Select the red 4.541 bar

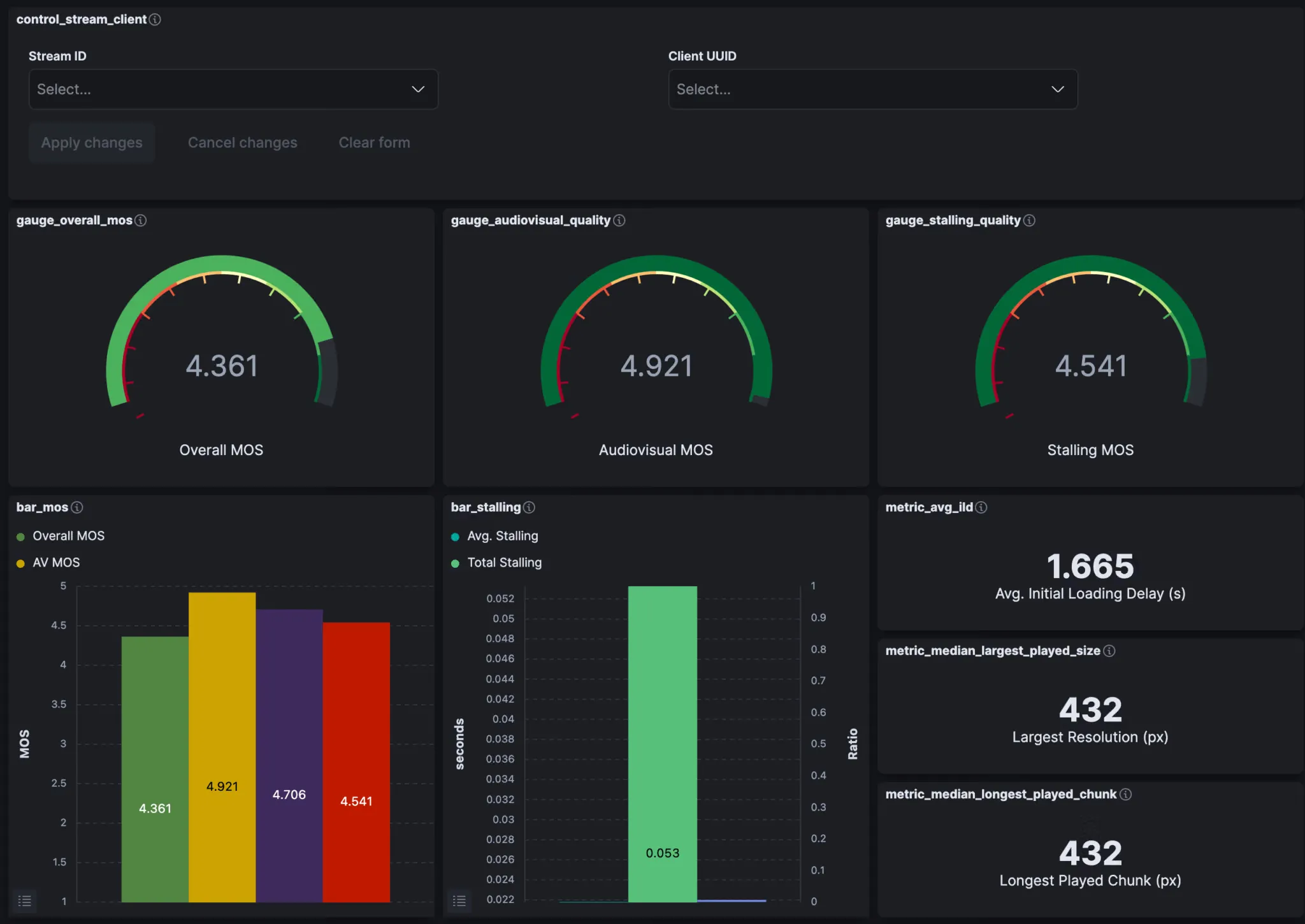(x=356, y=762)
